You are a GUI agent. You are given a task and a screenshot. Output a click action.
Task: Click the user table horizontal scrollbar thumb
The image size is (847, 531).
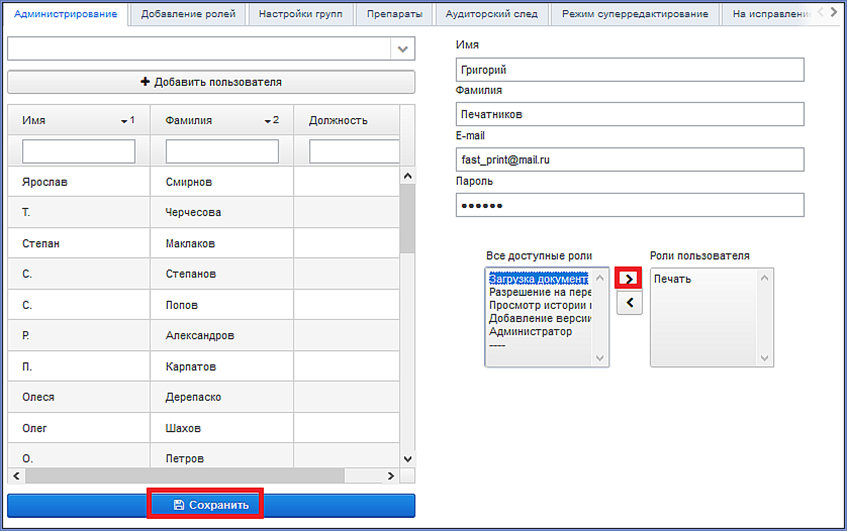[185, 476]
